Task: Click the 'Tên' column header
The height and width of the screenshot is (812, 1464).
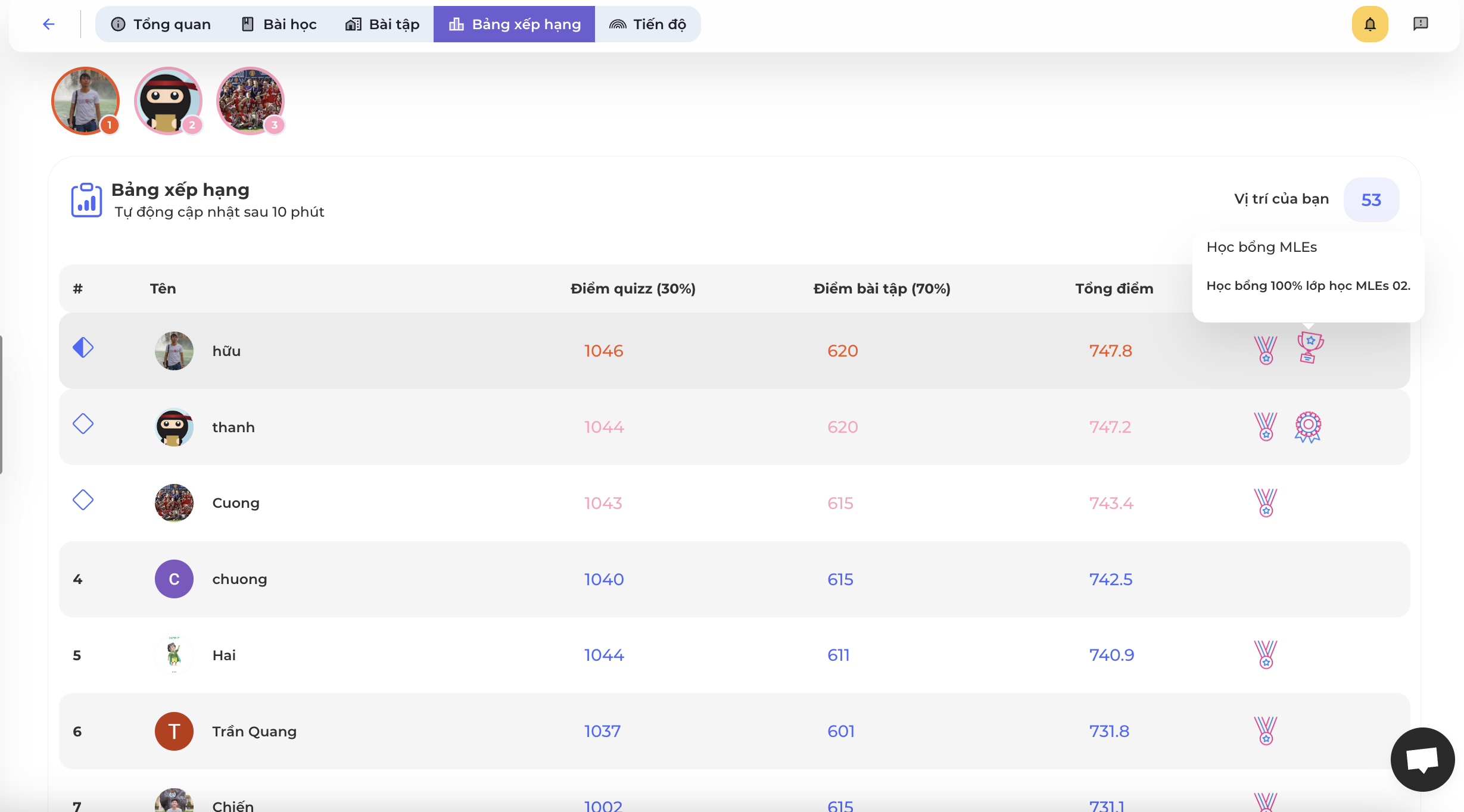Action: tap(163, 289)
